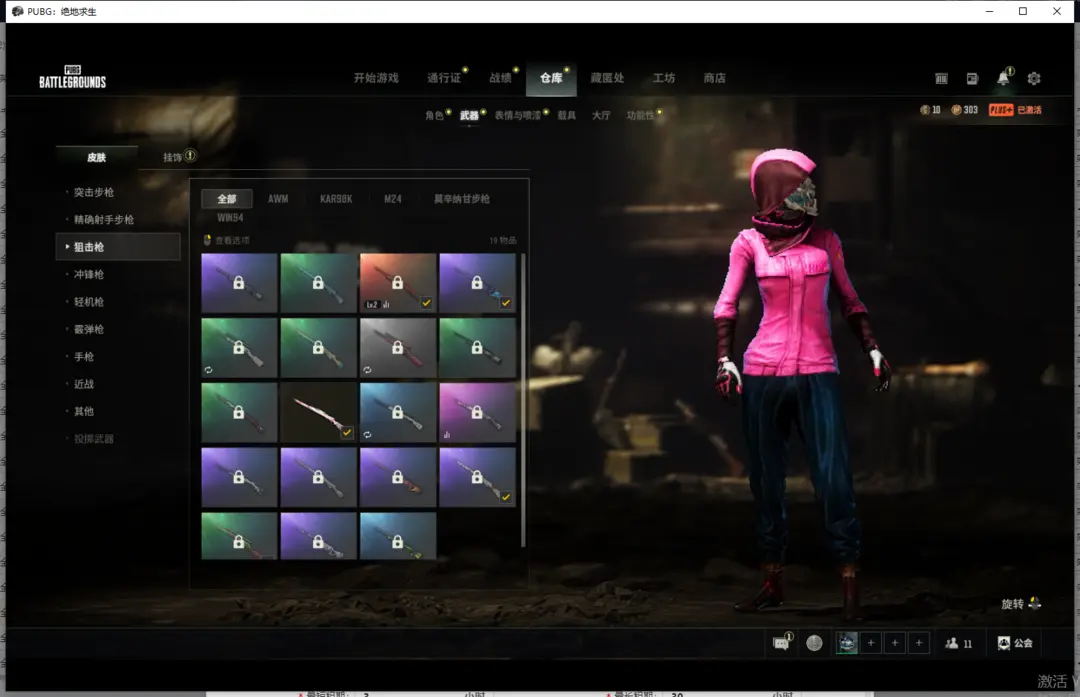1080x697 pixels.
Task: Click the alert badge on the 挂饰 tab
Action: (190, 156)
